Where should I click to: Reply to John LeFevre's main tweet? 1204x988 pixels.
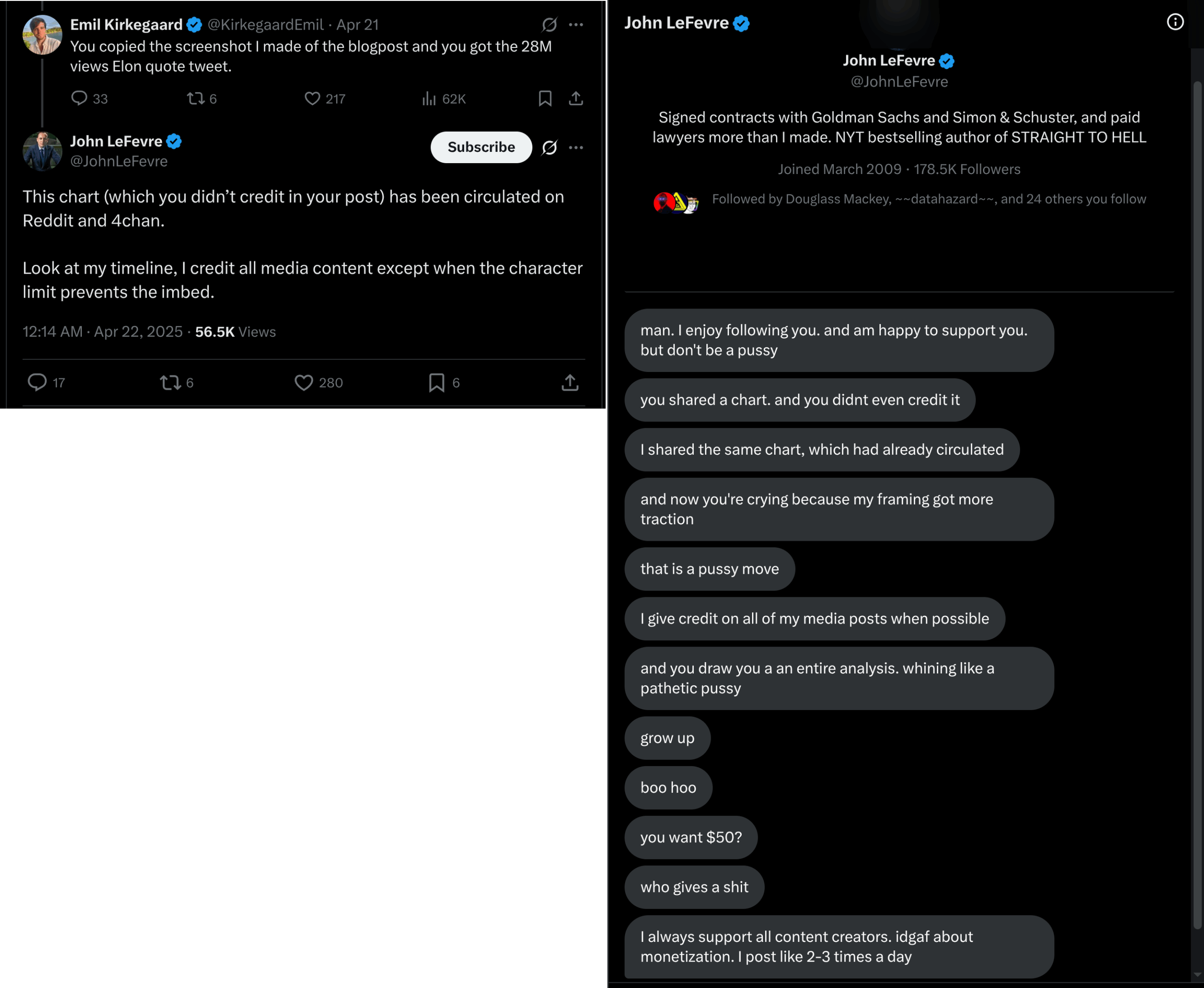(38, 382)
